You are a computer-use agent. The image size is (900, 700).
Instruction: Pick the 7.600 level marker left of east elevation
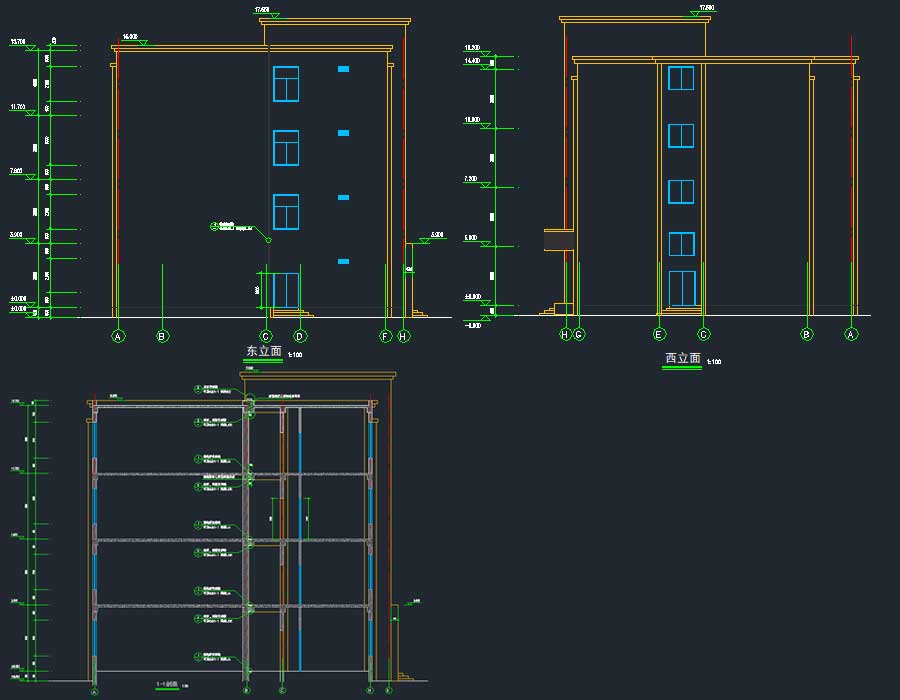[17, 172]
